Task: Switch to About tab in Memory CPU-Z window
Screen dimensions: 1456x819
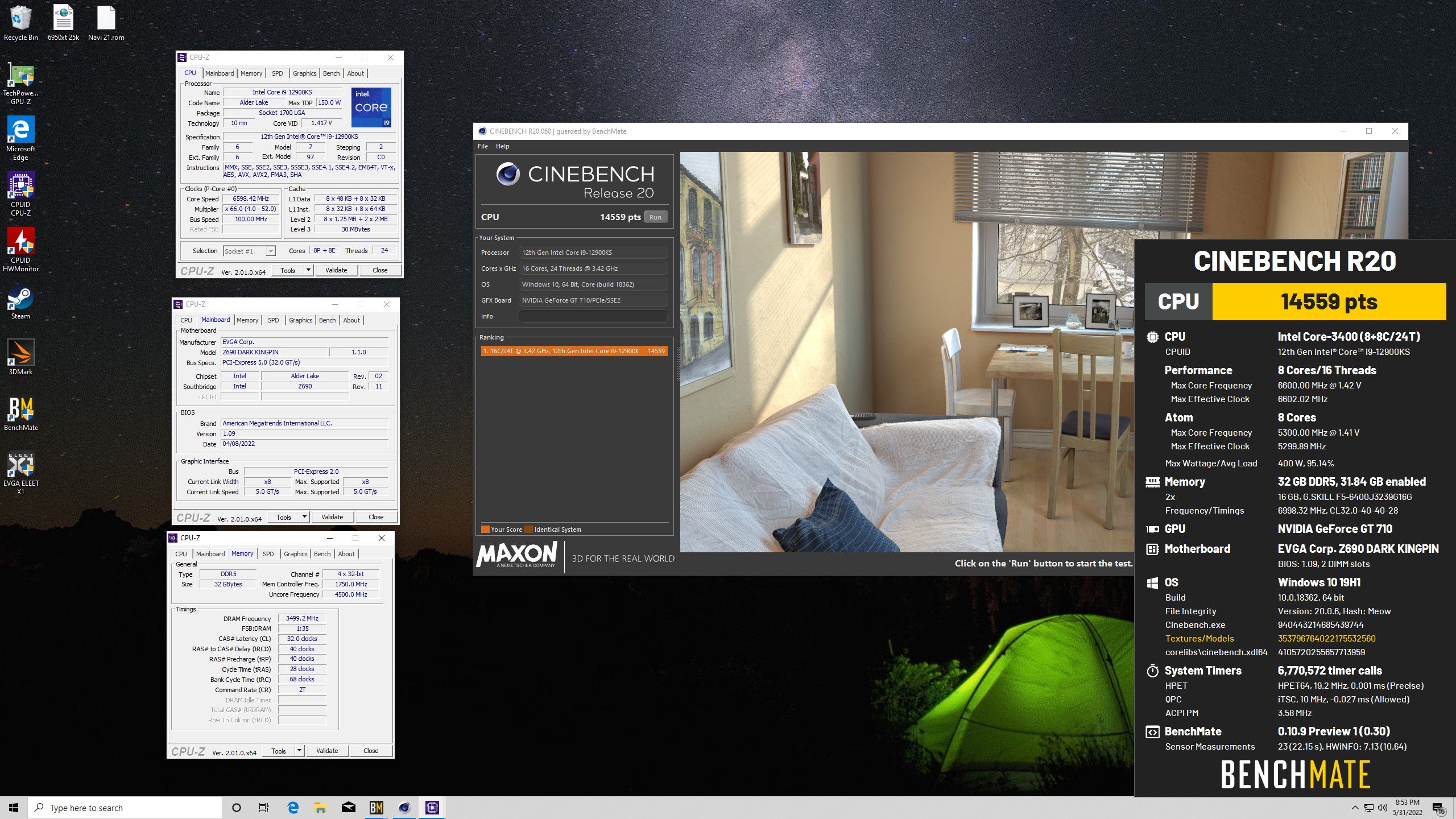Action: [346, 554]
